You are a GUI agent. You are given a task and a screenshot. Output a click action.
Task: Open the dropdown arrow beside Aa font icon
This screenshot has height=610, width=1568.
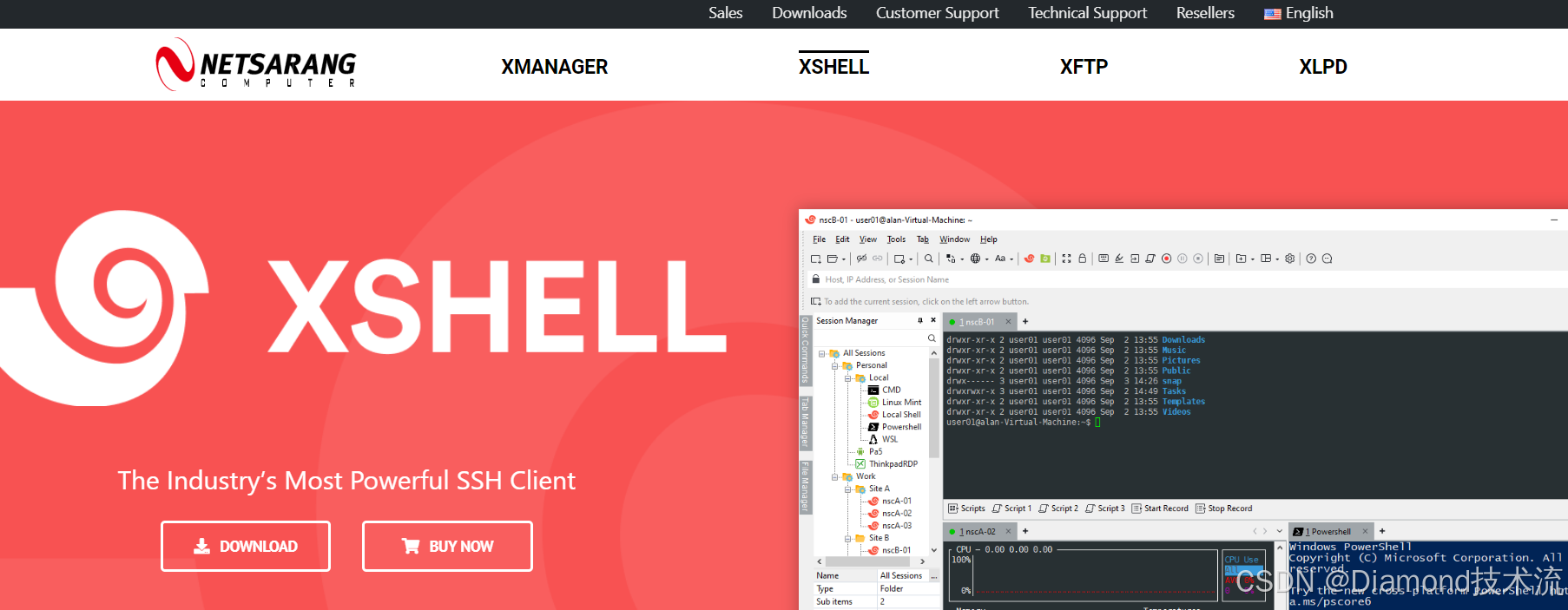[1011, 259]
